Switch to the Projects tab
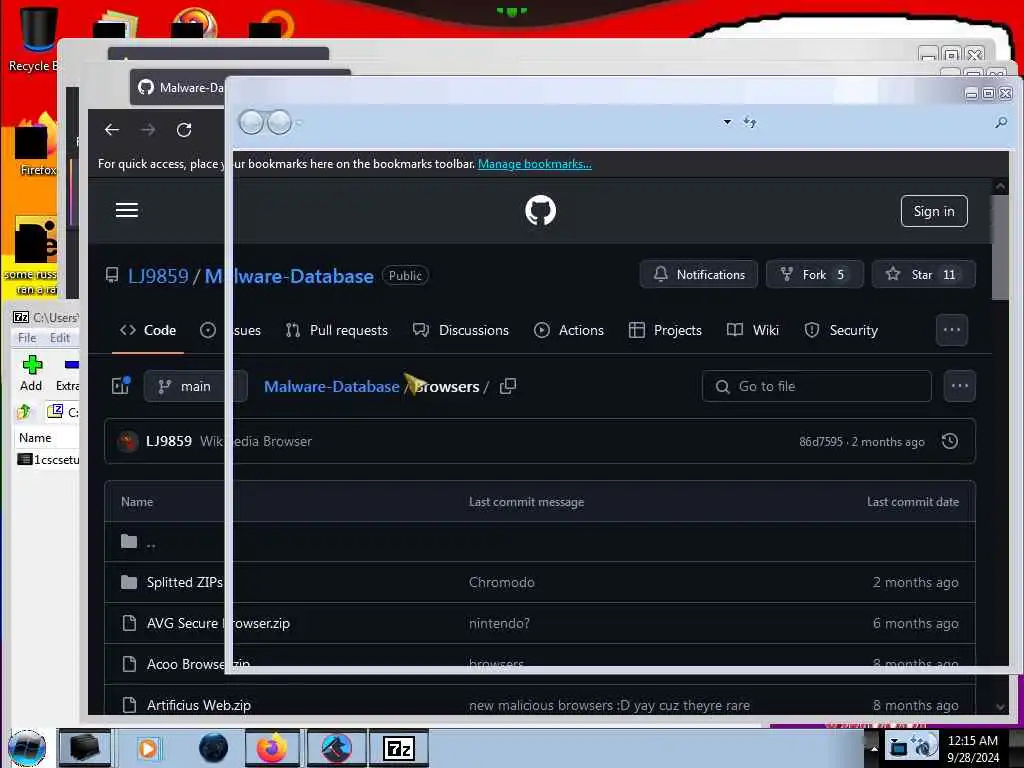Image resolution: width=1024 pixels, height=768 pixels. pos(665,330)
